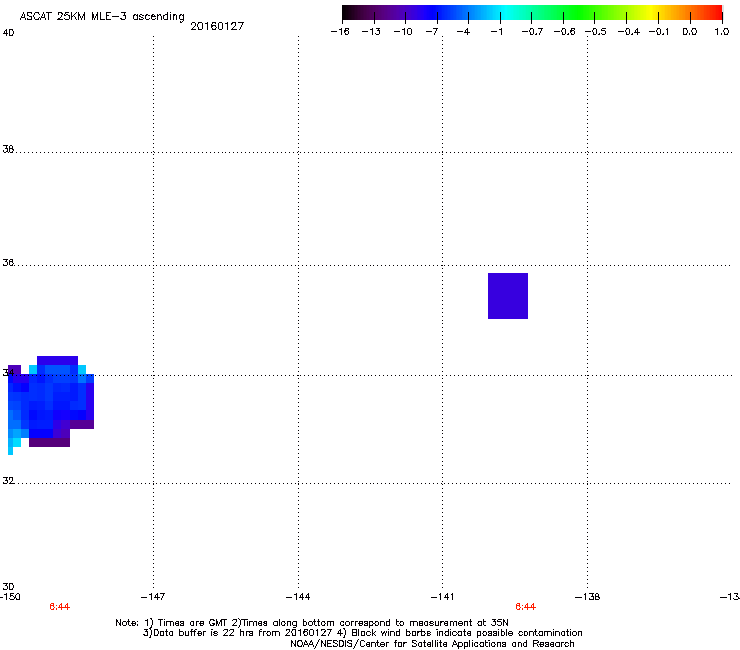Select the latitude label 36
Image resolution: width=740 pixels, height=650 pixels.
8,262
